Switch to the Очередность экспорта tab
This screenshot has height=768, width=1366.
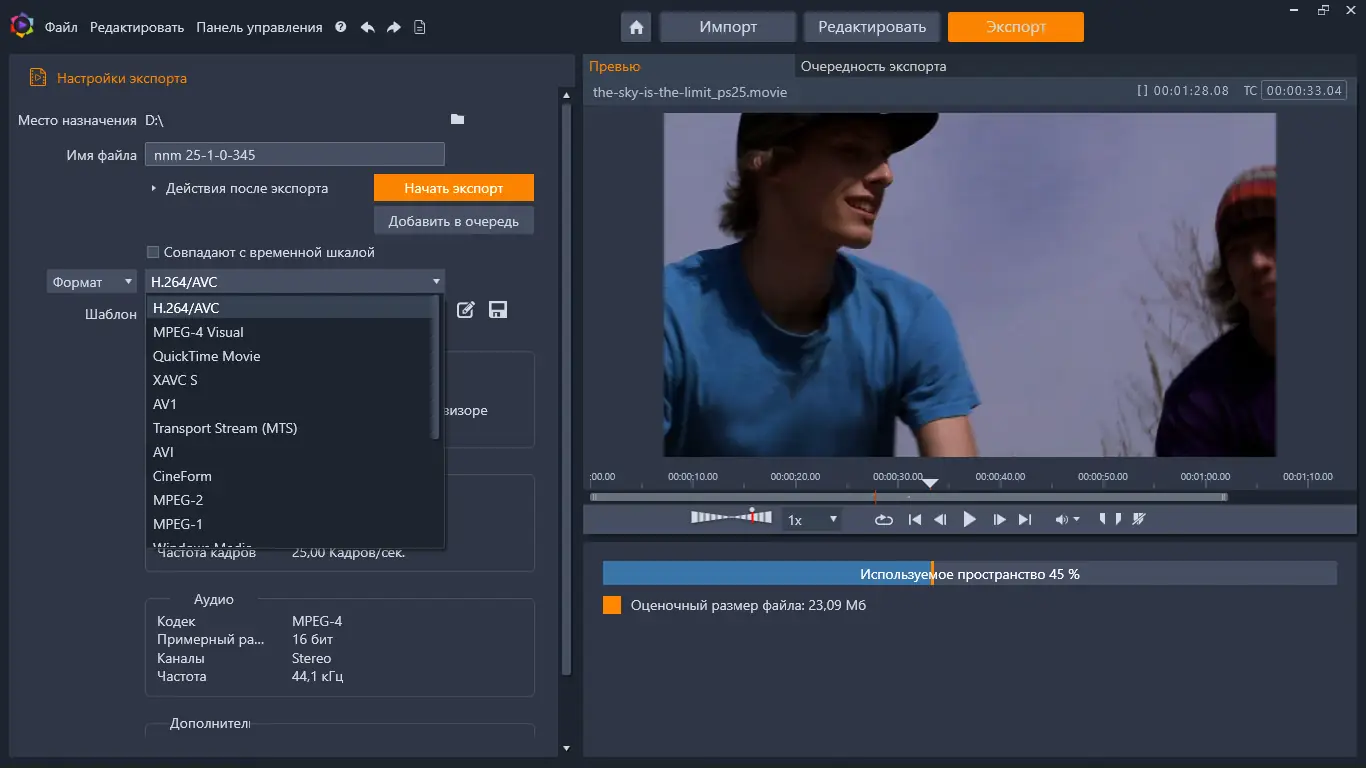click(x=872, y=66)
